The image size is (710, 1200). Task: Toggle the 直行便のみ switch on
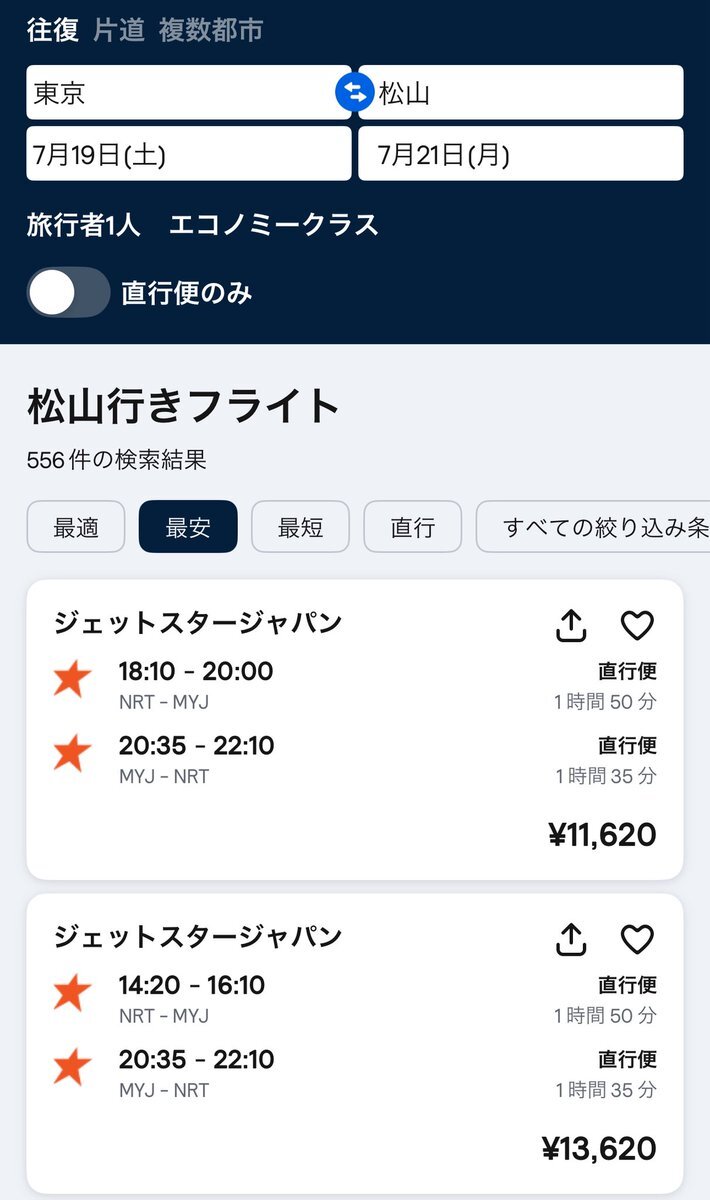point(68,293)
